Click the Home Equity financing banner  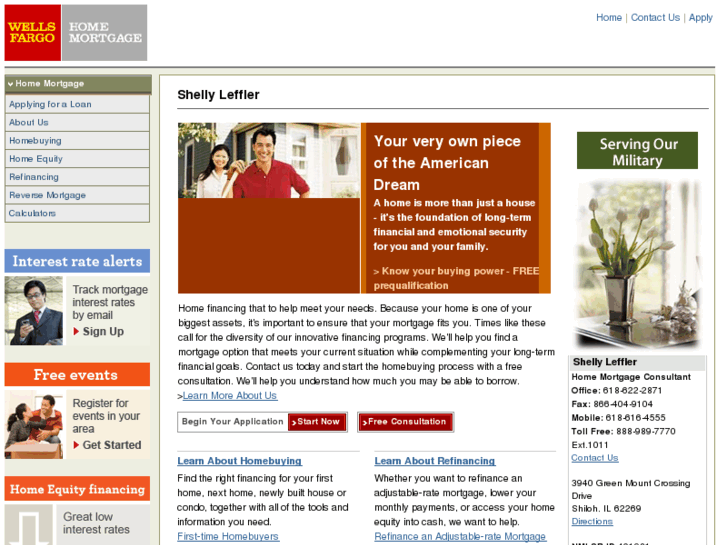(77, 489)
